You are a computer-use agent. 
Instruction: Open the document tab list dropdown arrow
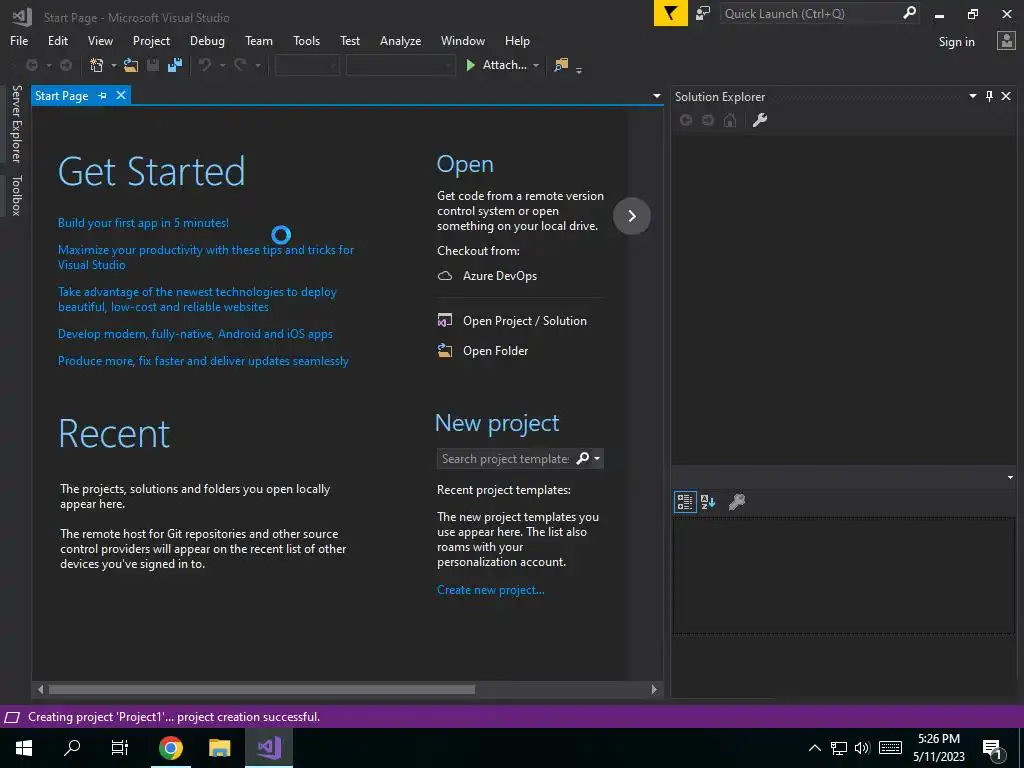coord(656,96)
